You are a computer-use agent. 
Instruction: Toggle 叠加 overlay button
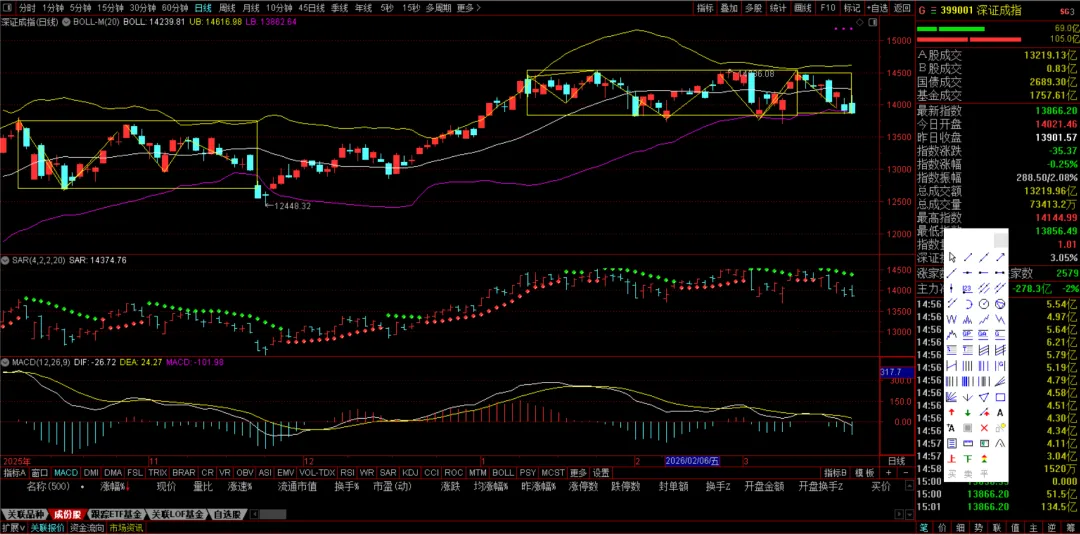[729, 8]
